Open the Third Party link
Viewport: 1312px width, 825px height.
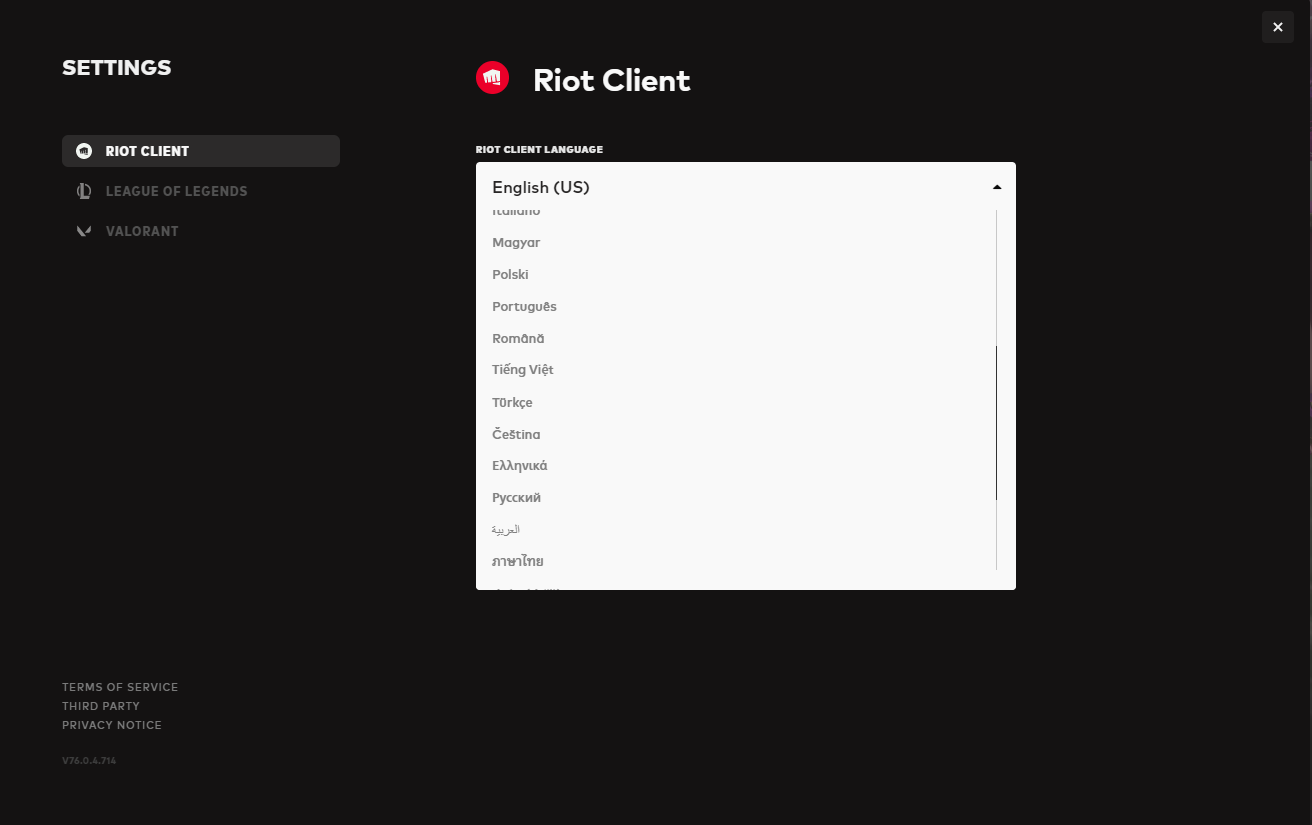[101, 706]
